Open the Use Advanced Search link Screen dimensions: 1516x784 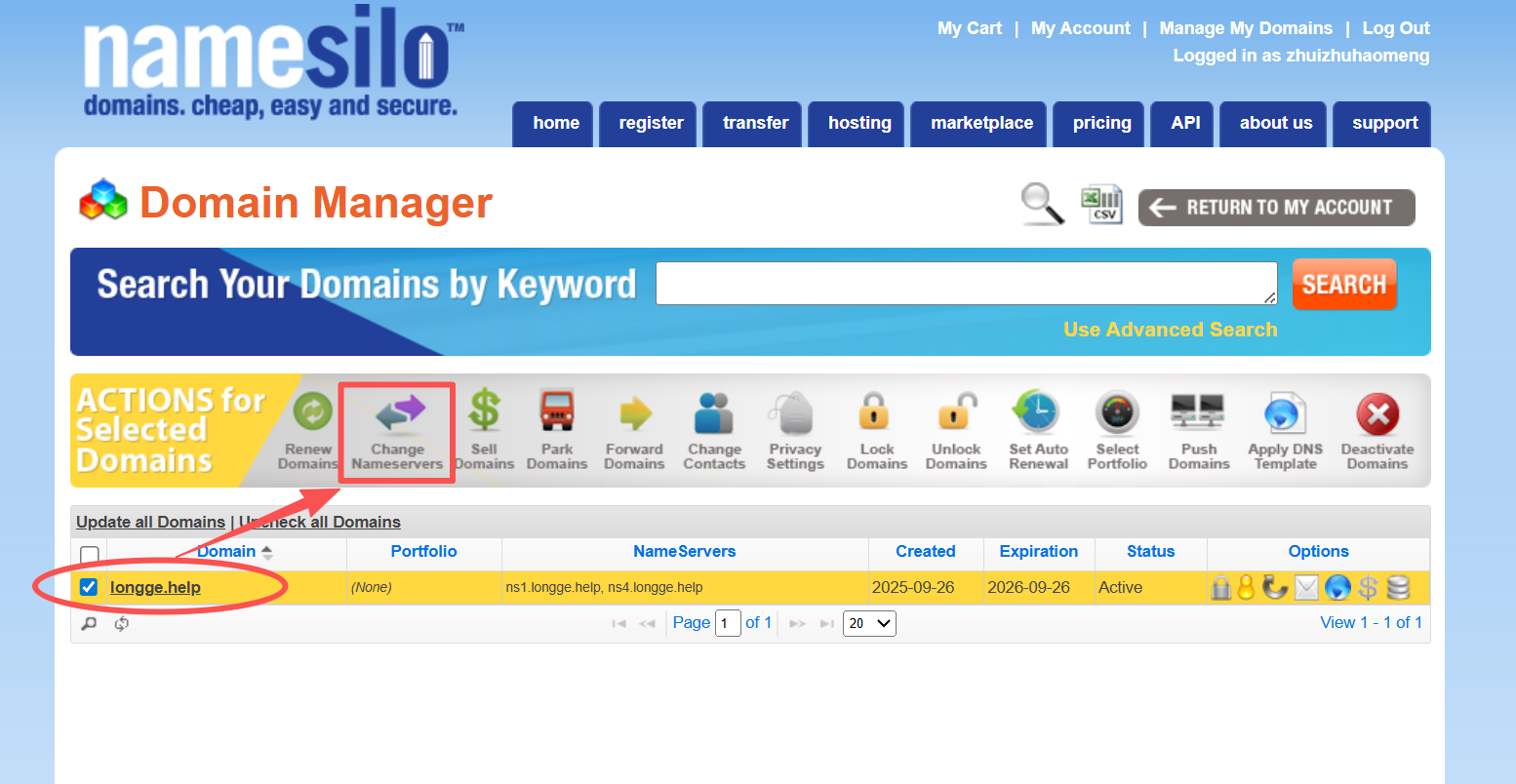pyautogui.click(x=1170, y=330)
